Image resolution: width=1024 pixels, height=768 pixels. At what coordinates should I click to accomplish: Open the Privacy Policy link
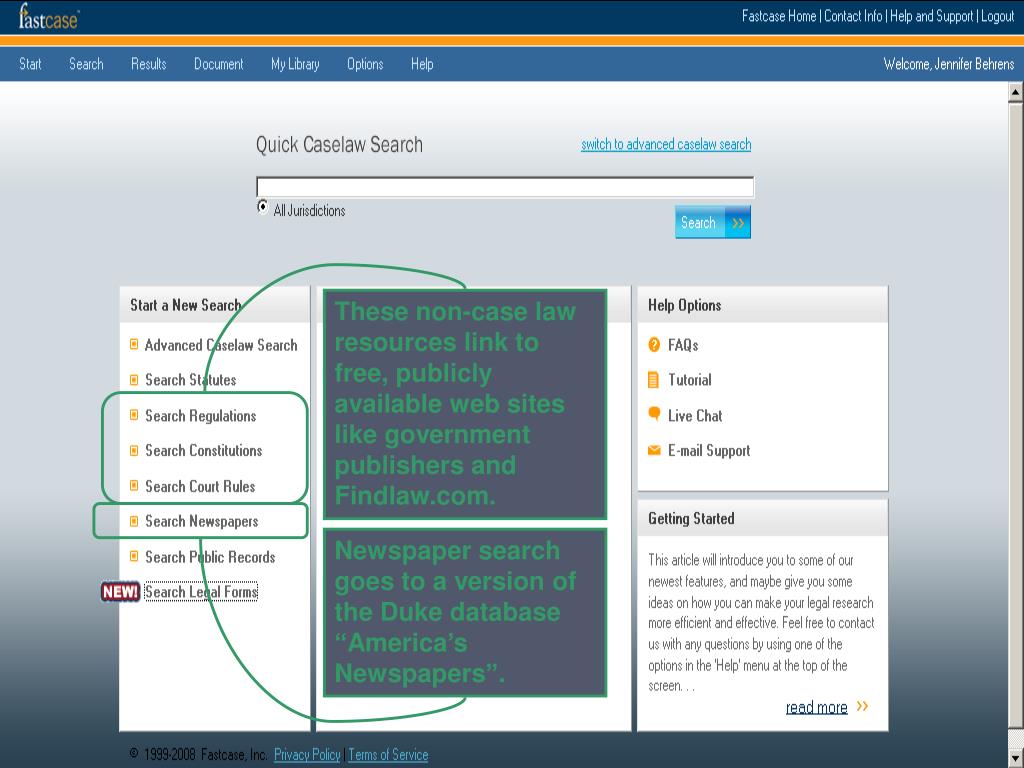coord(307,754)
